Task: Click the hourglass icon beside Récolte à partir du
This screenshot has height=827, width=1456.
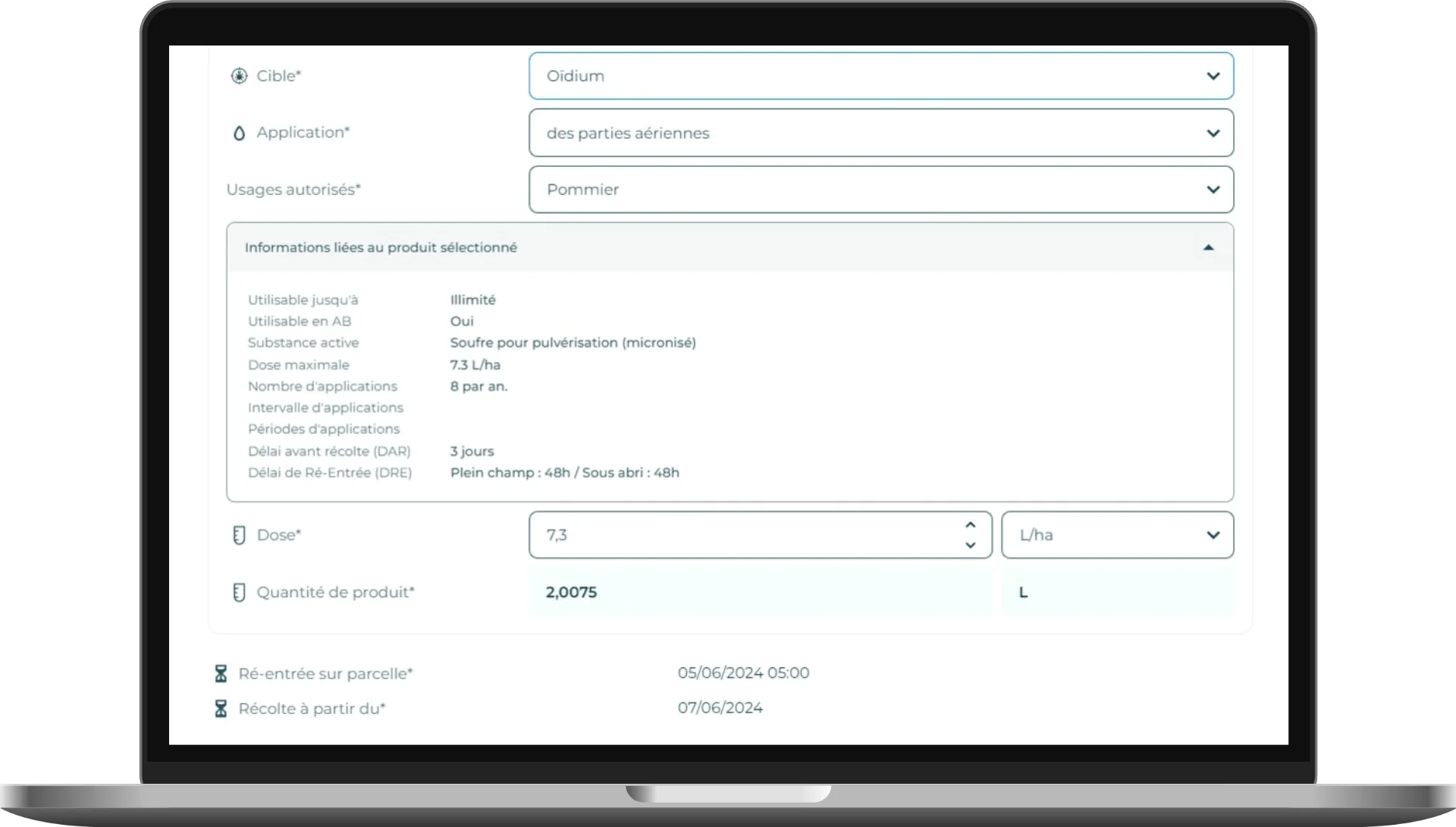Action: (x=221, y=709)
